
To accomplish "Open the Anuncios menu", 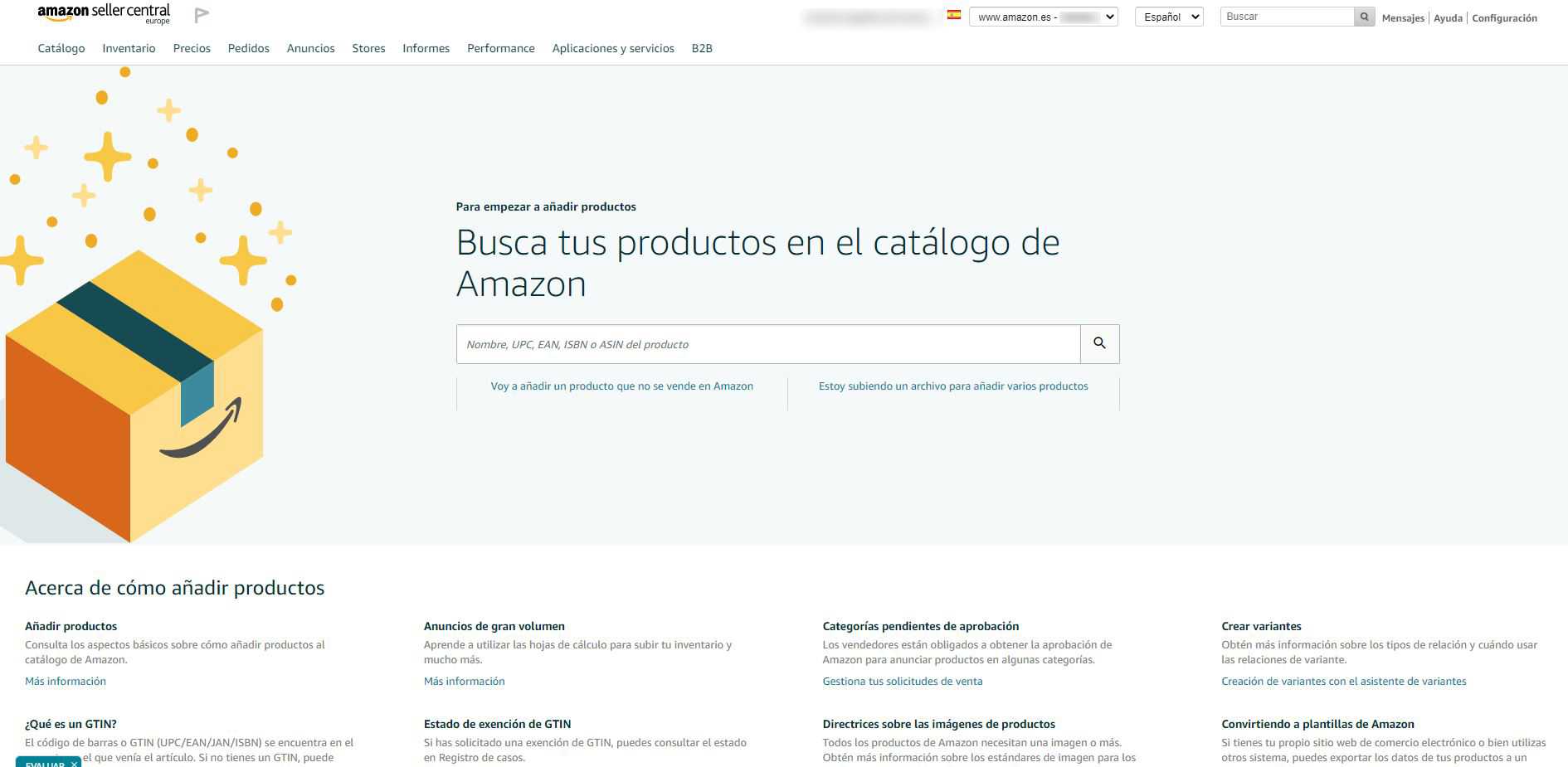I will pyautogui.click(x=310, y=48).
